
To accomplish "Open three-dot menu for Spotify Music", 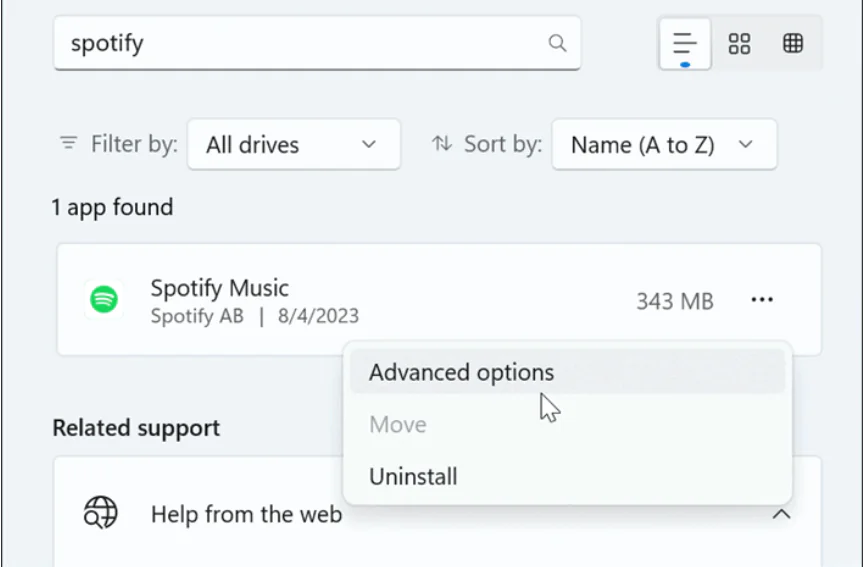I will point(762,300).
